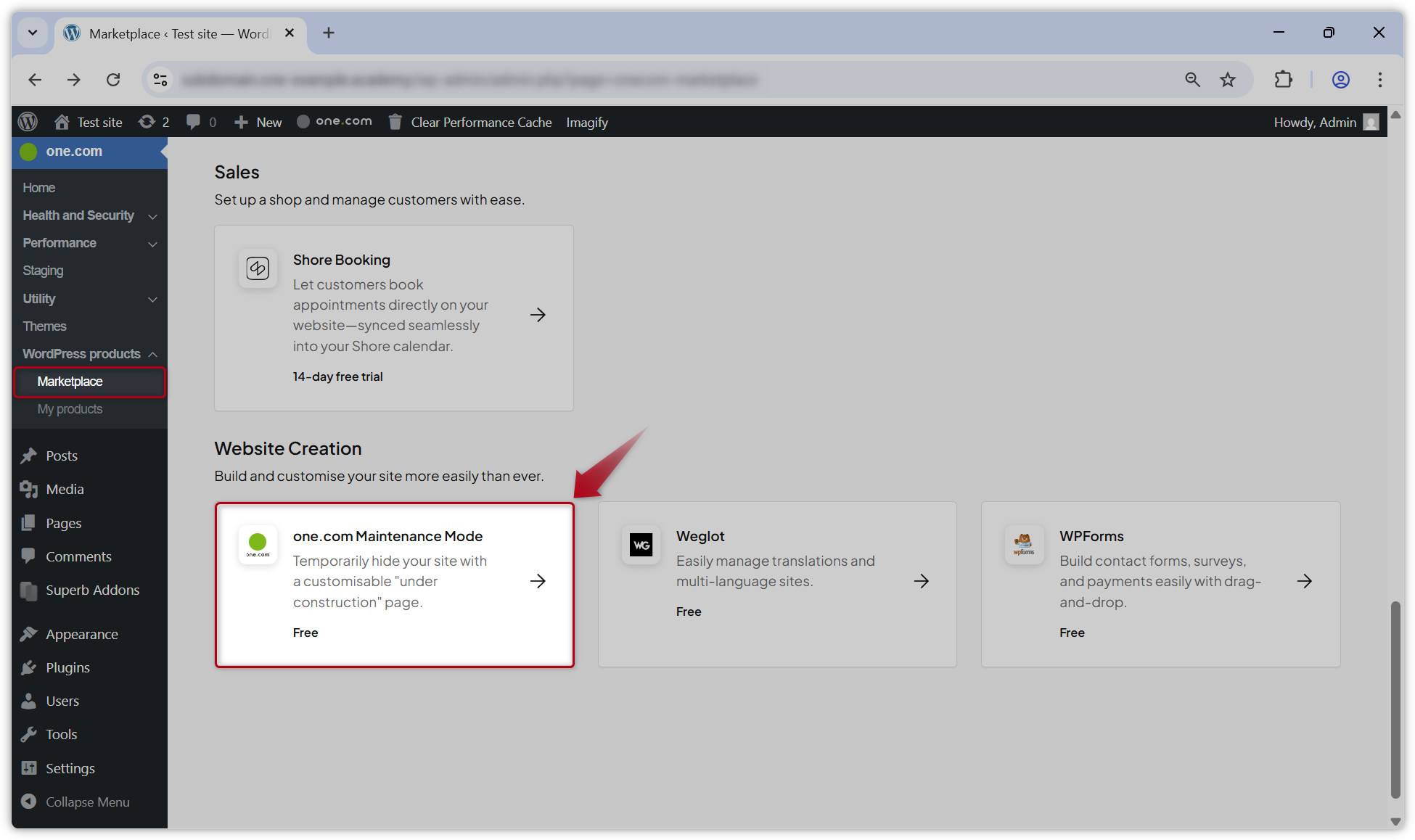Select the Posts pin icon in sidebar

tap(29, 455)
